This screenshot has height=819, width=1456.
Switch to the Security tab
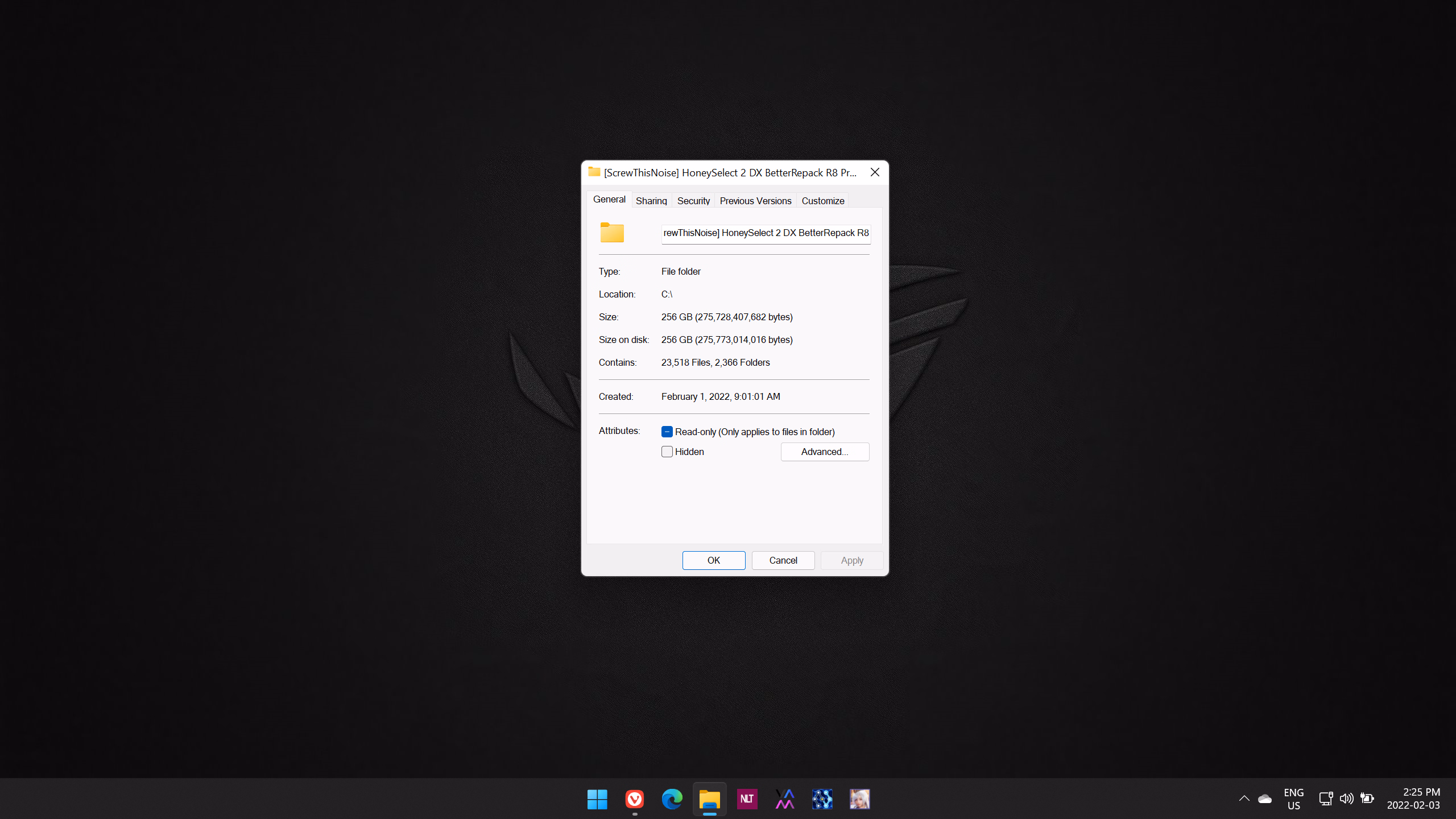693,201
